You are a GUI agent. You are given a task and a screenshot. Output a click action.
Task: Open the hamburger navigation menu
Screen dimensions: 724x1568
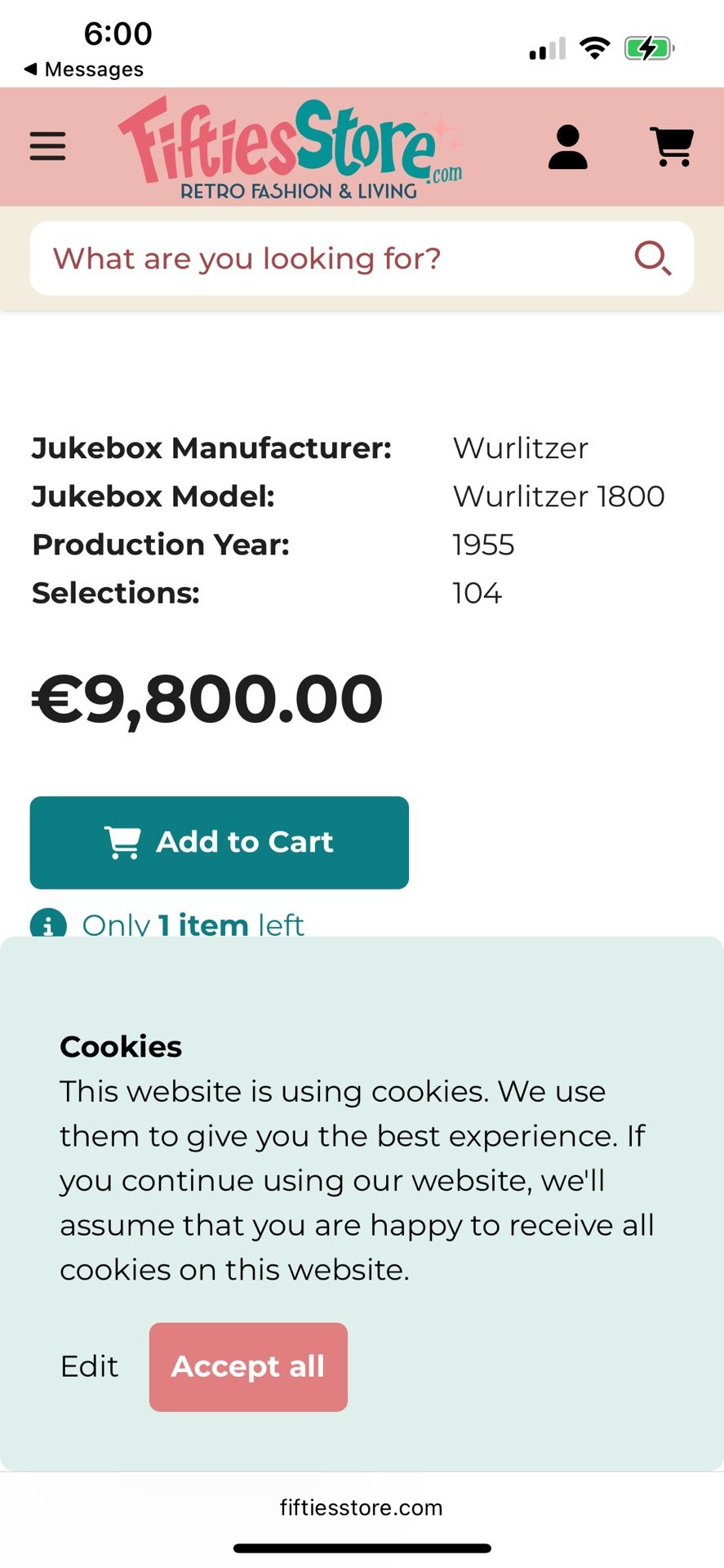coord(47,147)
